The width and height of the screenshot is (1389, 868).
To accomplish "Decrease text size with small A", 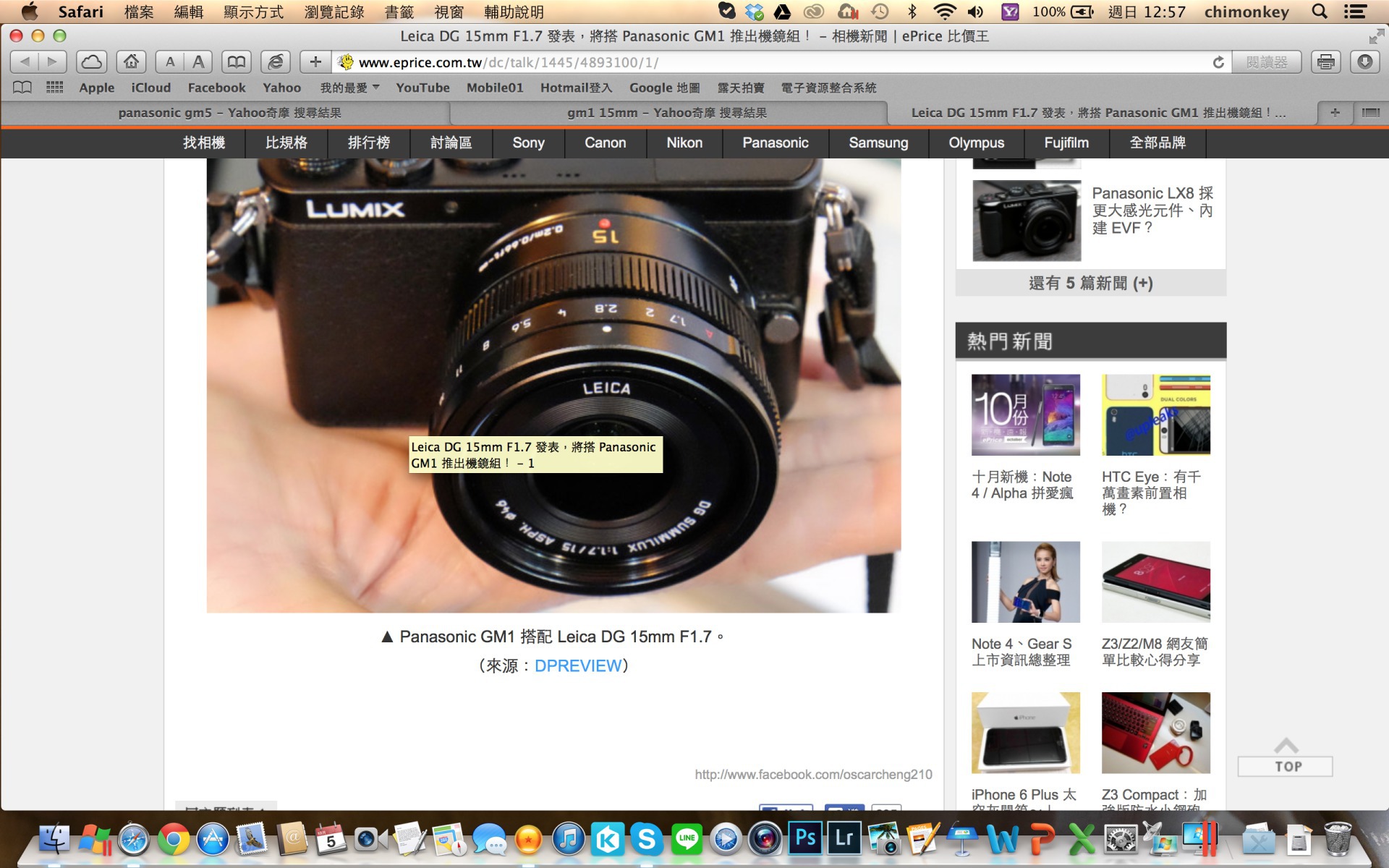I will [x=170, y=62].
